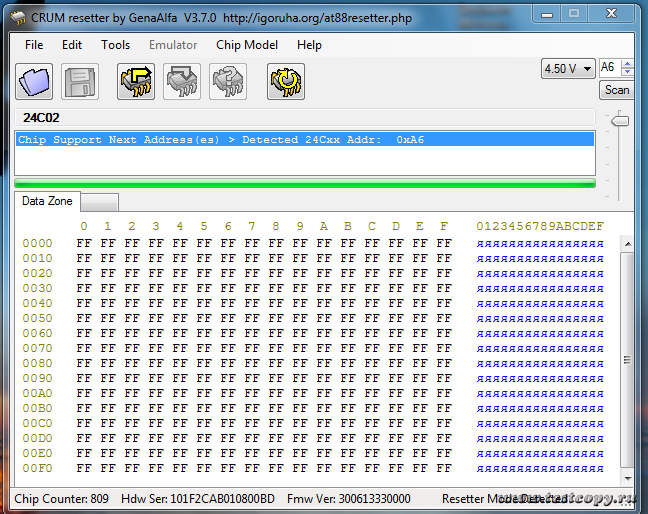This screenshot has width=648, height=514.
Task: Click the Write chip toolbar icon
Action: click(x=182, y=81)
